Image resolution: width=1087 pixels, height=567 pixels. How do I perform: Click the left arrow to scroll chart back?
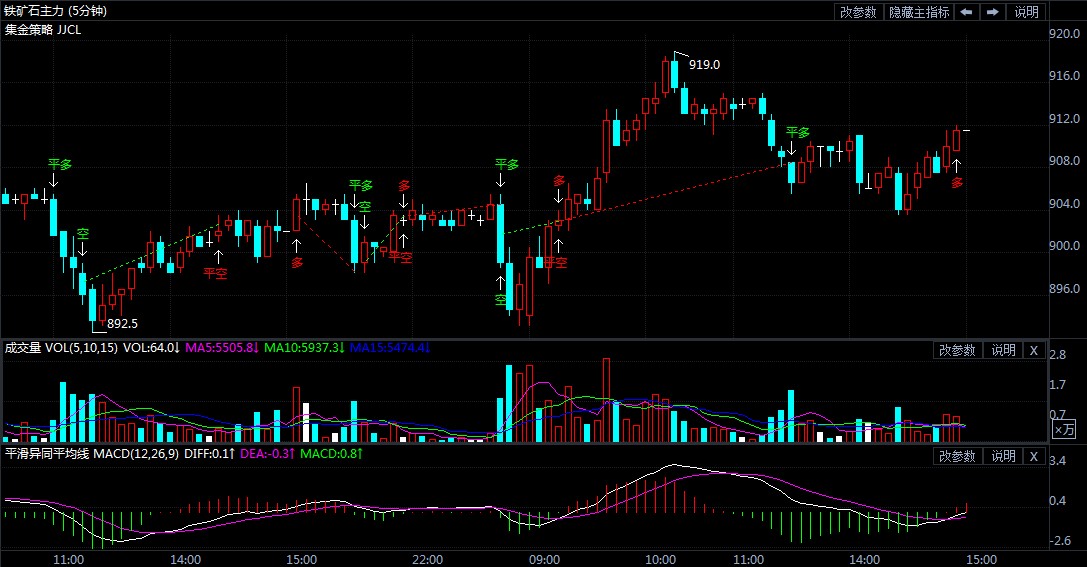tap(966, 12)
